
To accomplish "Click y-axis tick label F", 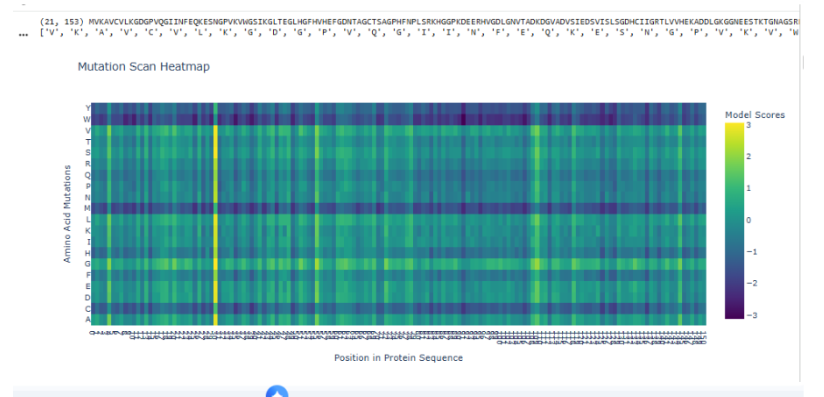I will (x=88, y=275).
